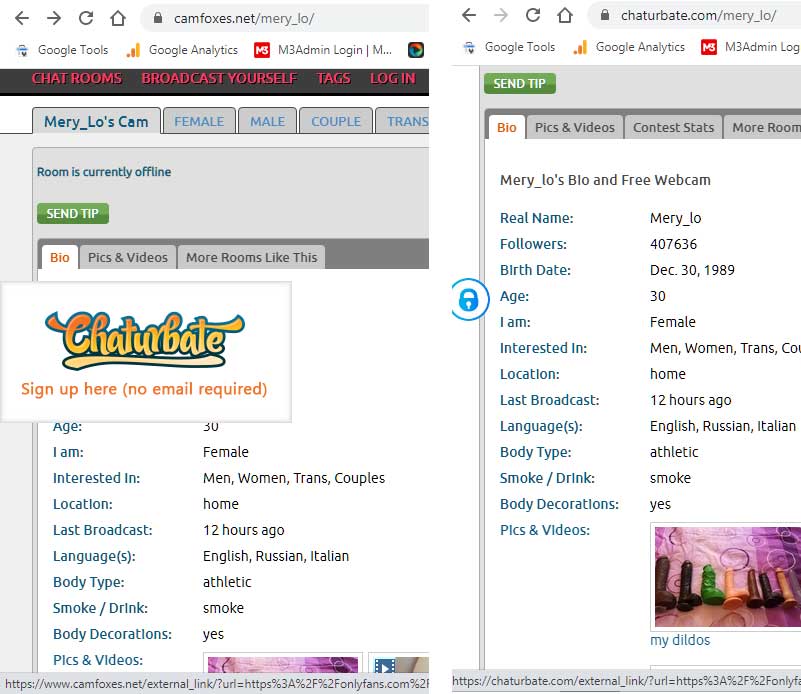Viewport: 801px width, 694px height.
Task: Switch to the TRANS tab
Action: (x=403, y=121)
